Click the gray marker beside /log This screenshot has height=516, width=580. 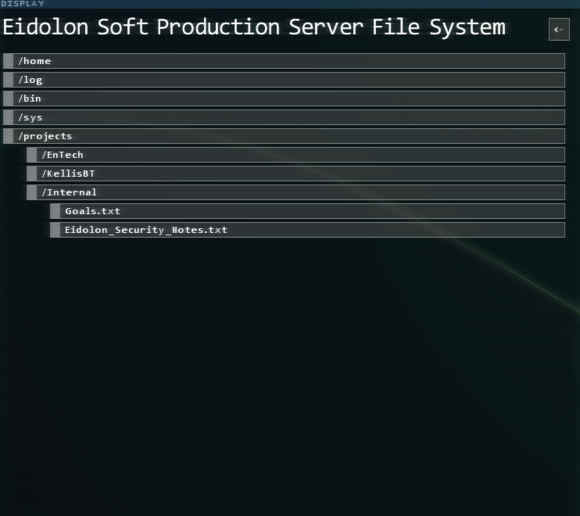click(8, 80)
